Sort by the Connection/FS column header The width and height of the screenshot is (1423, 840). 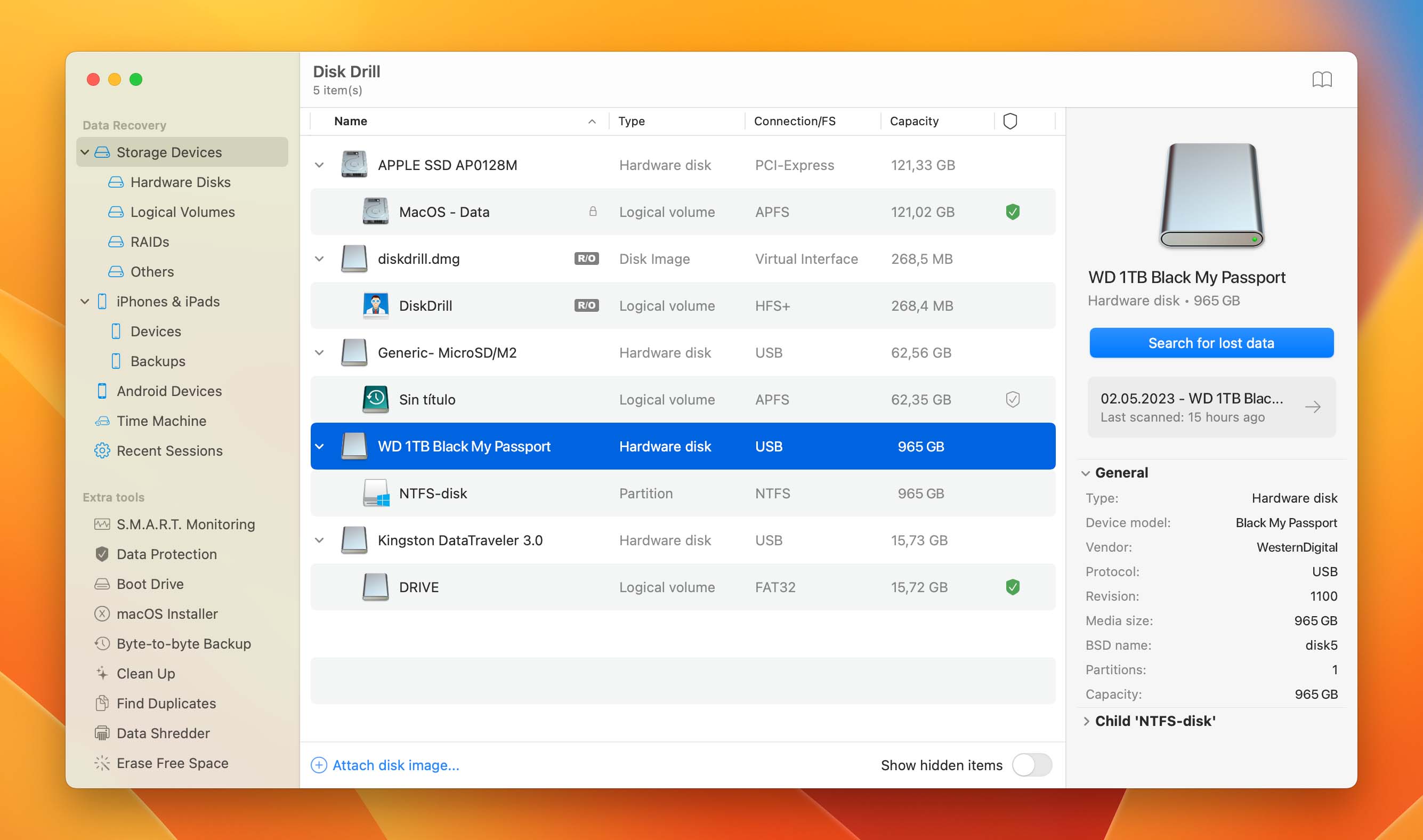(x=812, y=121)
